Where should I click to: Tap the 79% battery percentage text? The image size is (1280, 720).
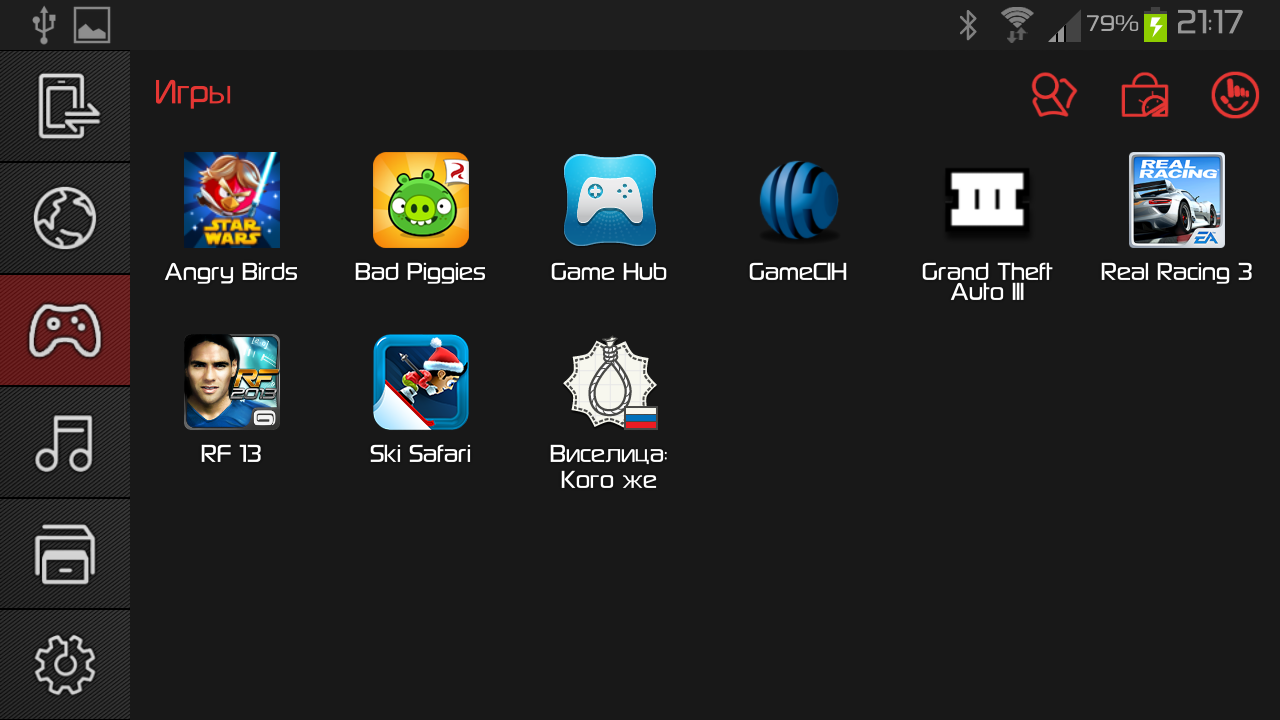pos(1113,23)
